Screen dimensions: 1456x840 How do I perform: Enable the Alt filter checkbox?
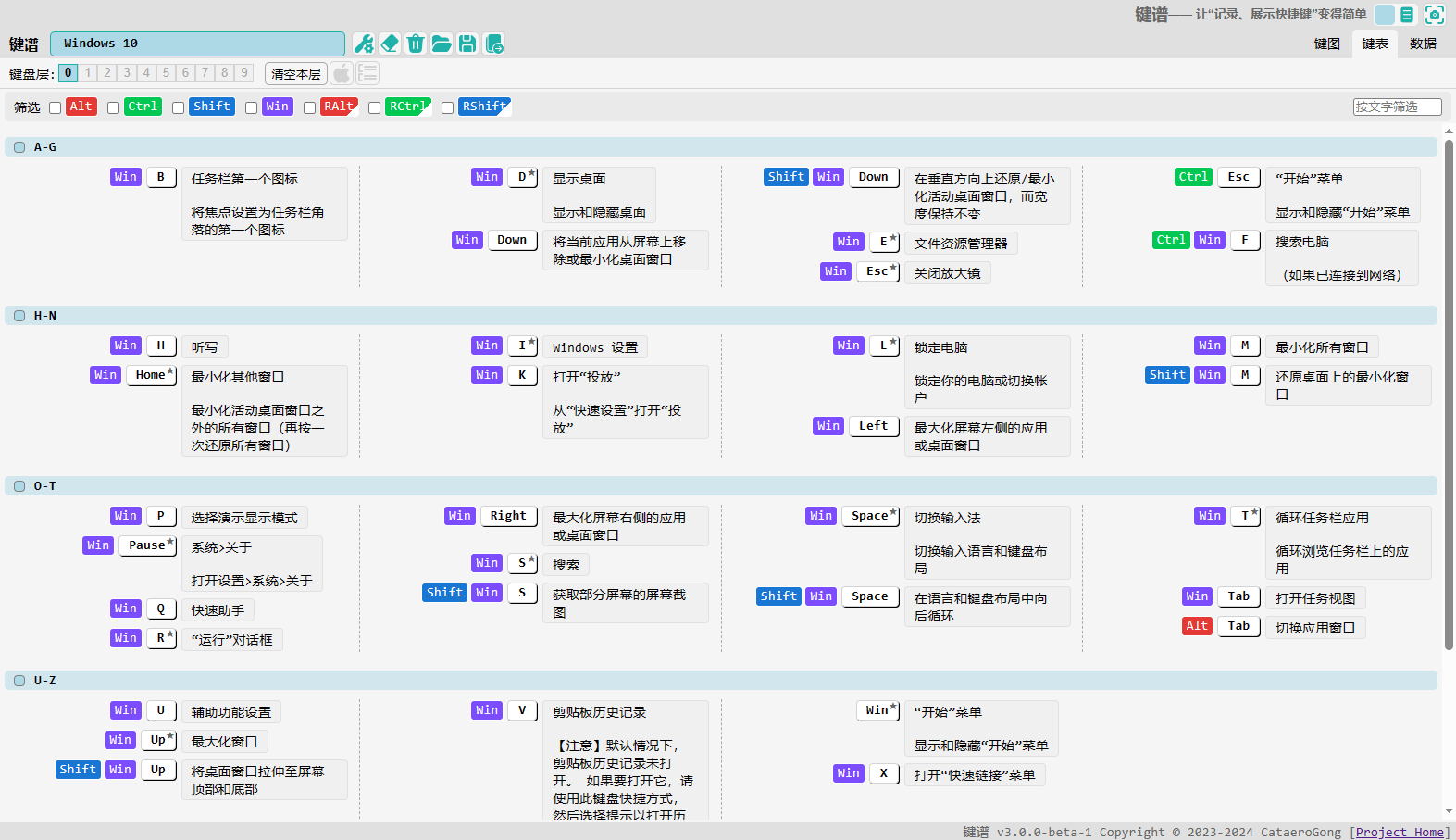(x=56, y=107)
